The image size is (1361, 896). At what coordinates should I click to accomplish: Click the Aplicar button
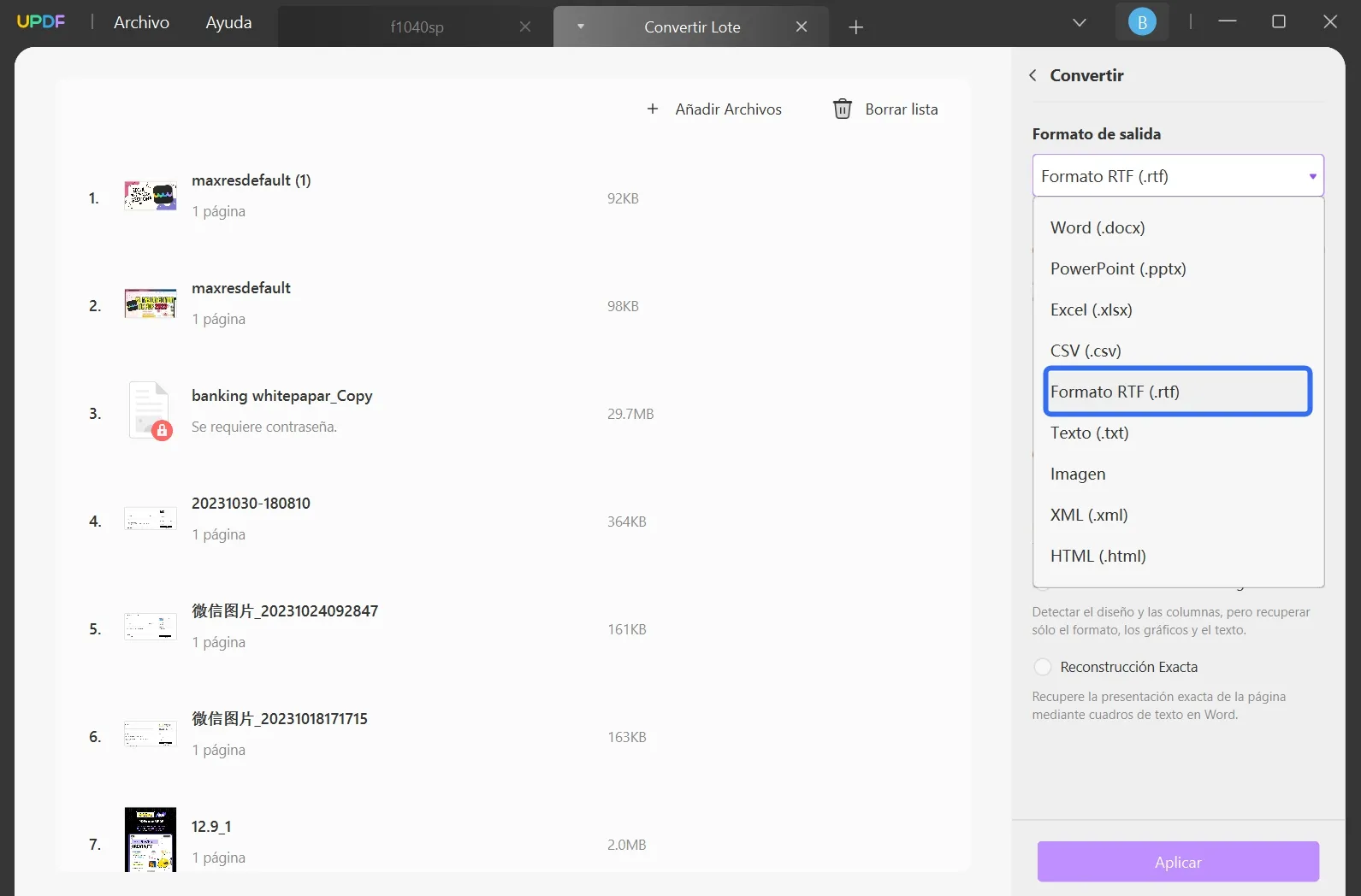click(x=1178, y=862)
